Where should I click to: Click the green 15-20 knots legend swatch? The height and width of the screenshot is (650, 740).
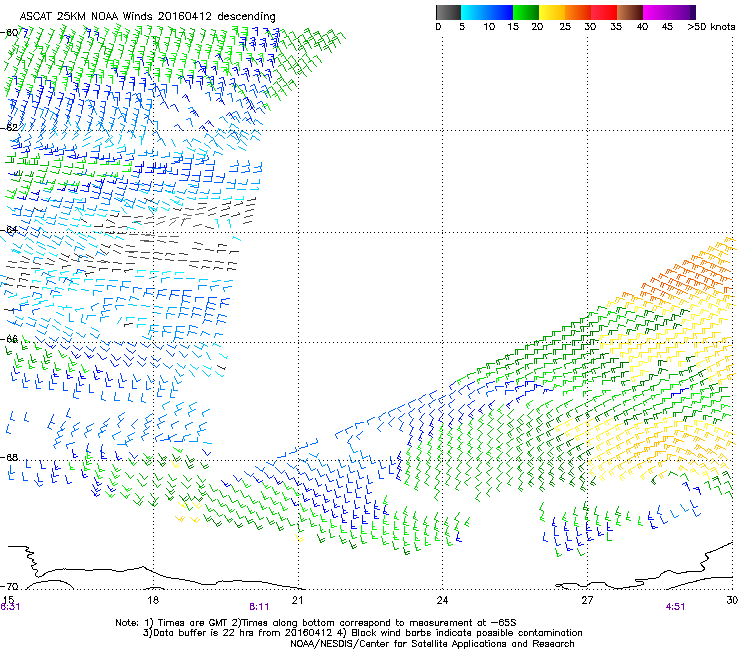(x=526, y=12)
